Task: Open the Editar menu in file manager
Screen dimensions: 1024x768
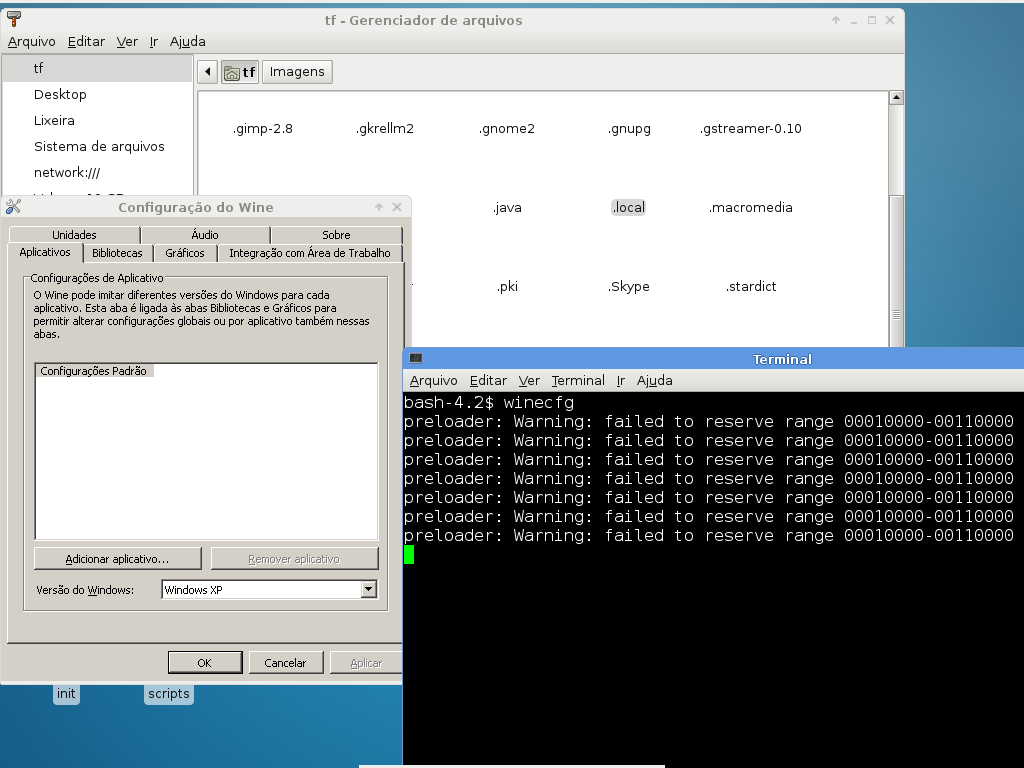Action: click(x=86, y=42)
